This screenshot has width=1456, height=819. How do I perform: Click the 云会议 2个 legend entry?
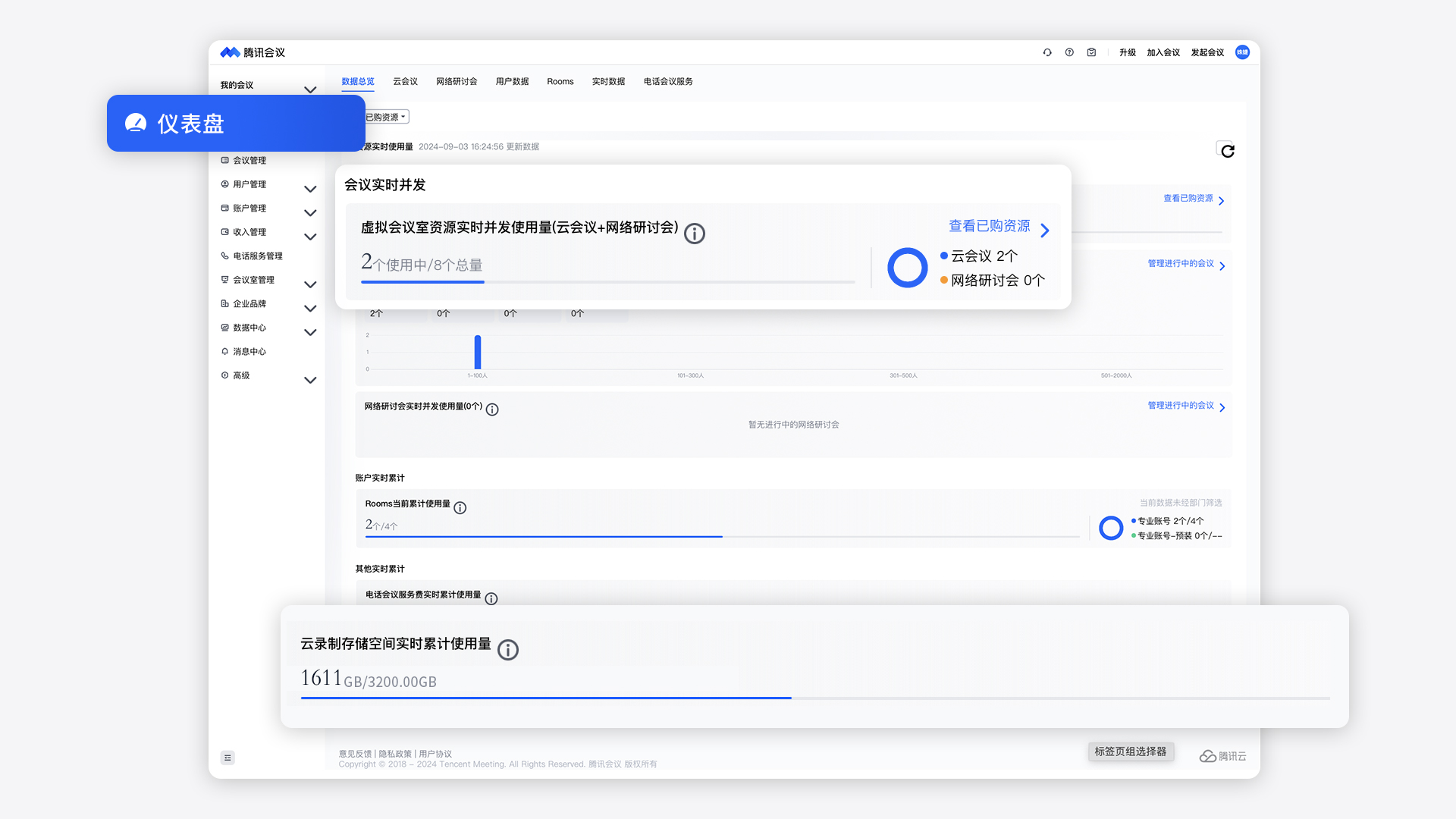click(979, 256)
